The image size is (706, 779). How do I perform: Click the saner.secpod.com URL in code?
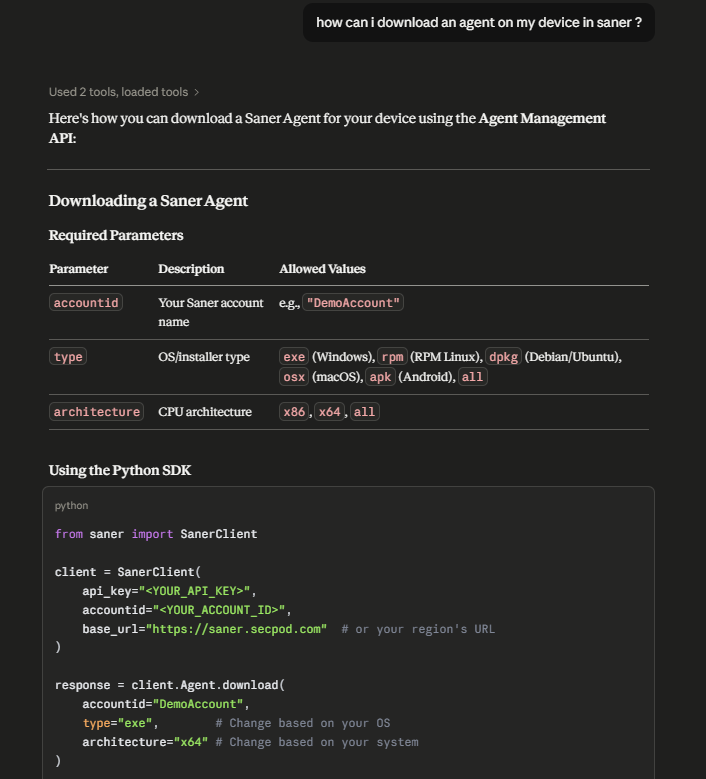(x=236, y=629)
